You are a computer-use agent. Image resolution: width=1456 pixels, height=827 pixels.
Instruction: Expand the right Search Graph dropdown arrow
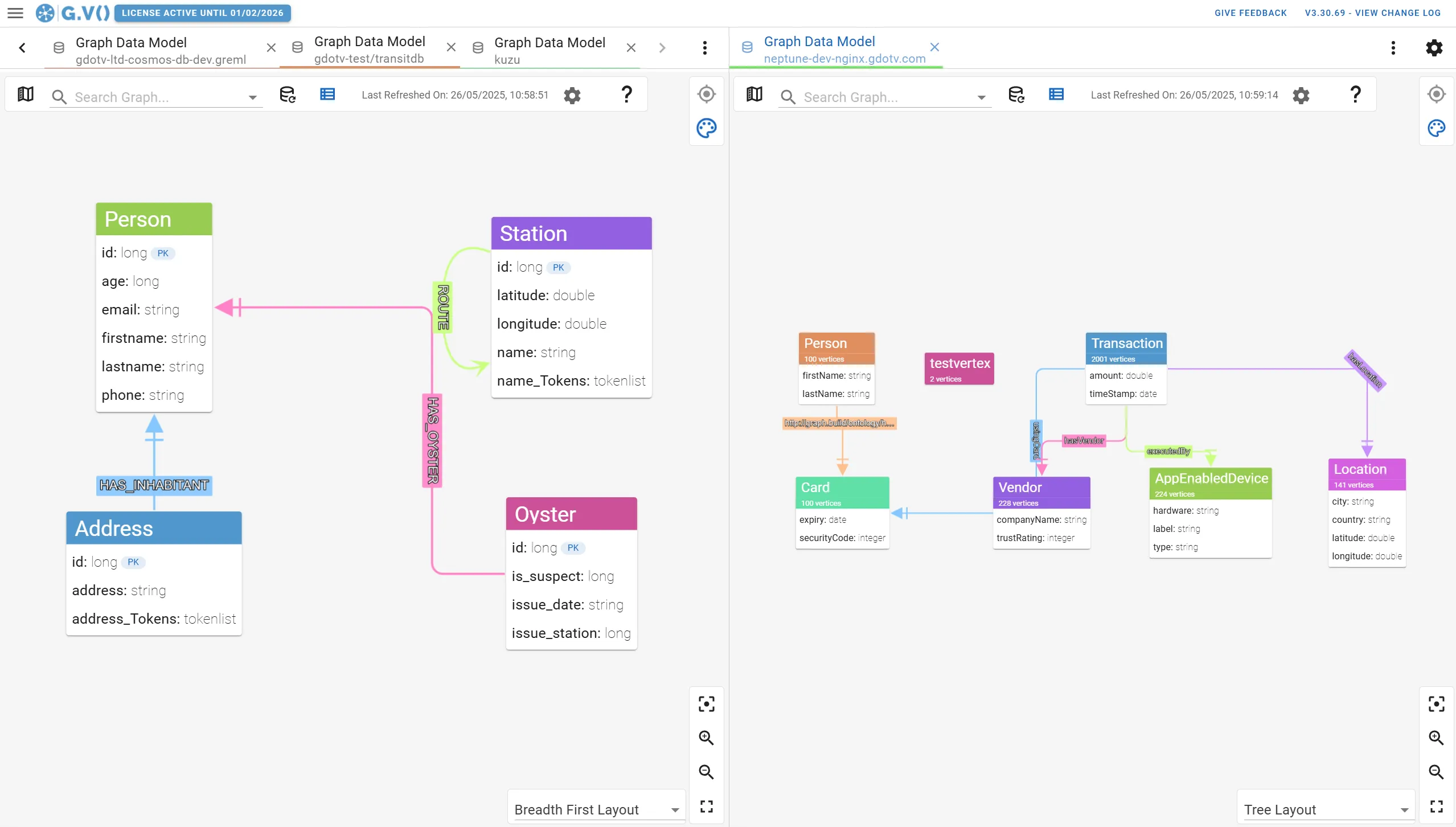[982, 97]
